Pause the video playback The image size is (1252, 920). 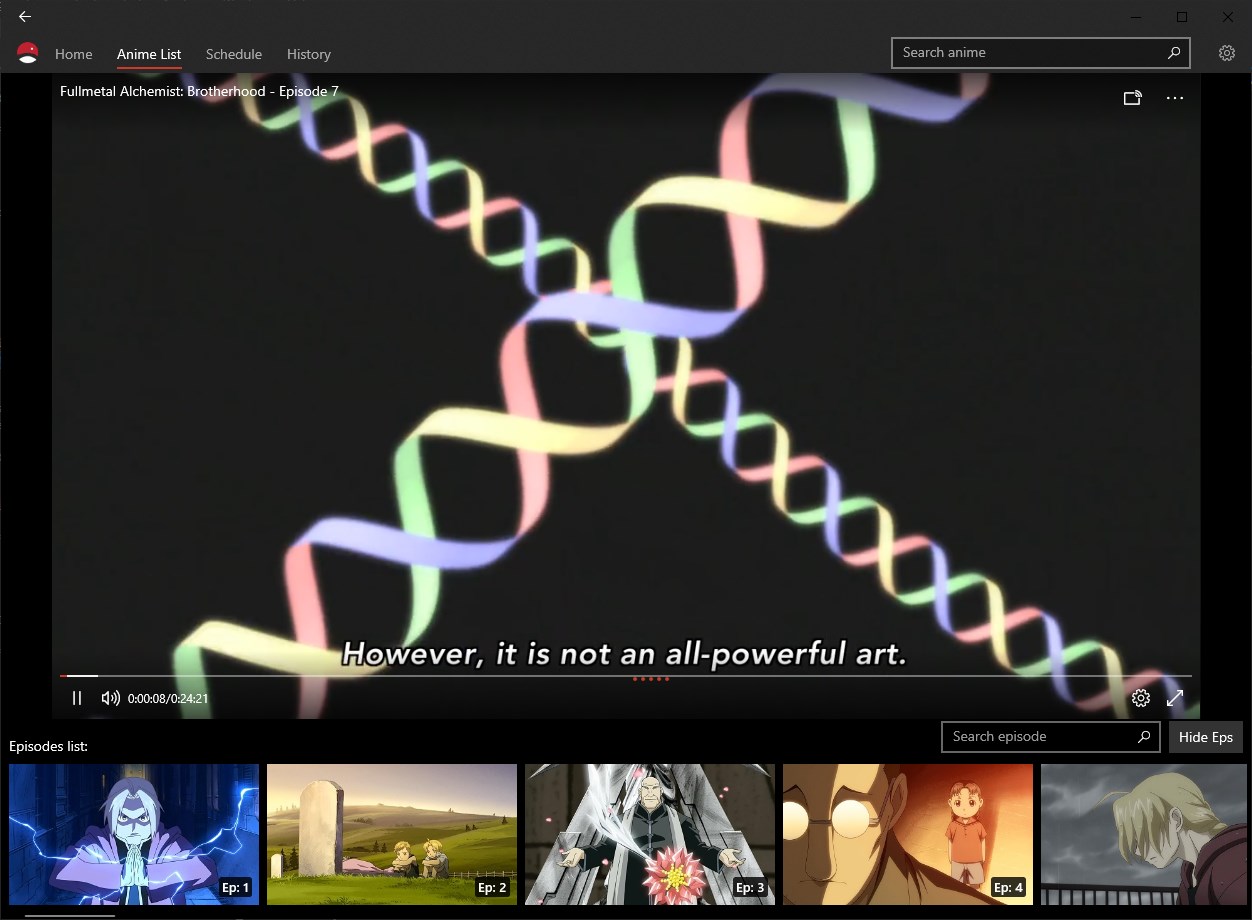(77, 698)
